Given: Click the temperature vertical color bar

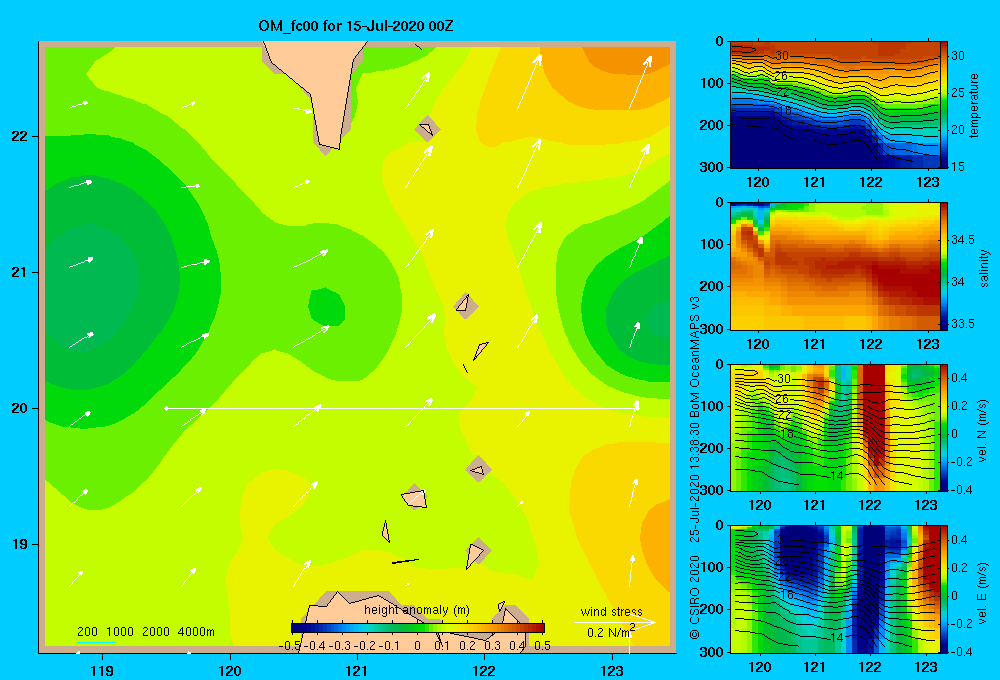Looking at the screenshot, I should click(944, 105).
